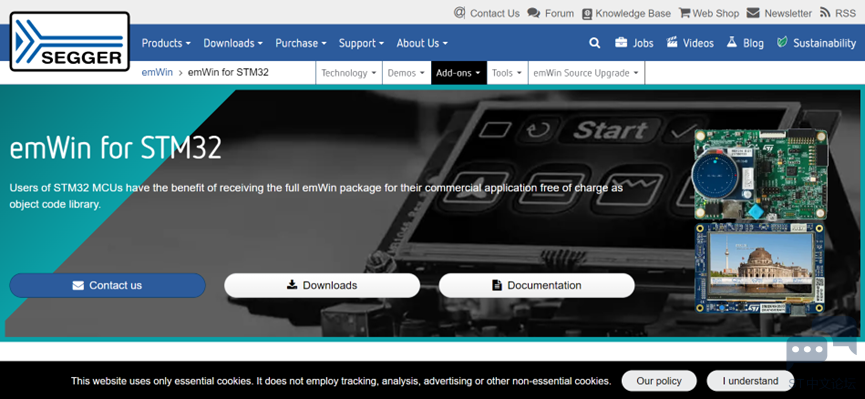Open the Demos submenu
865x399 pixels.
[407, 73]
